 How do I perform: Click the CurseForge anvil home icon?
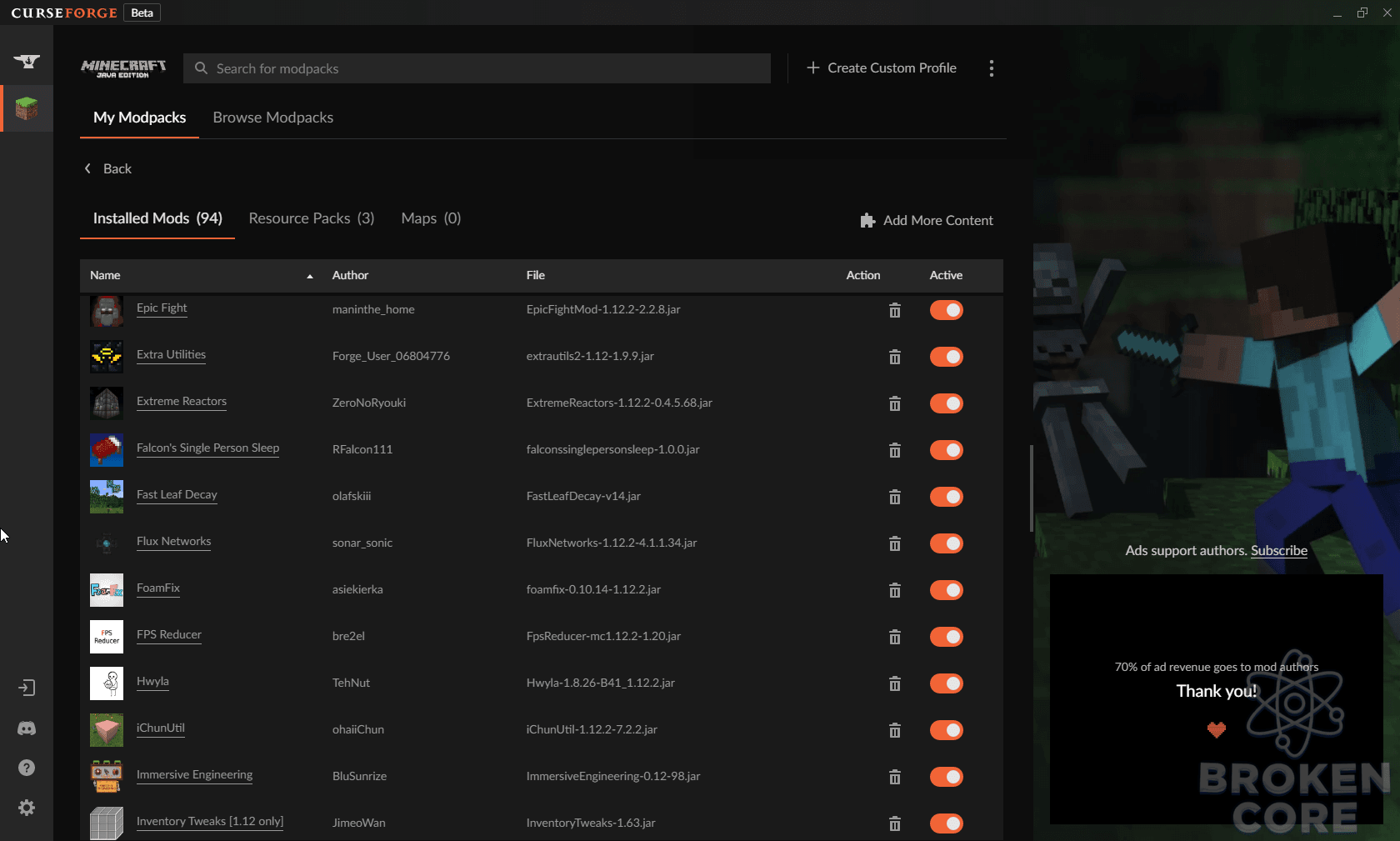coord(27,61)
